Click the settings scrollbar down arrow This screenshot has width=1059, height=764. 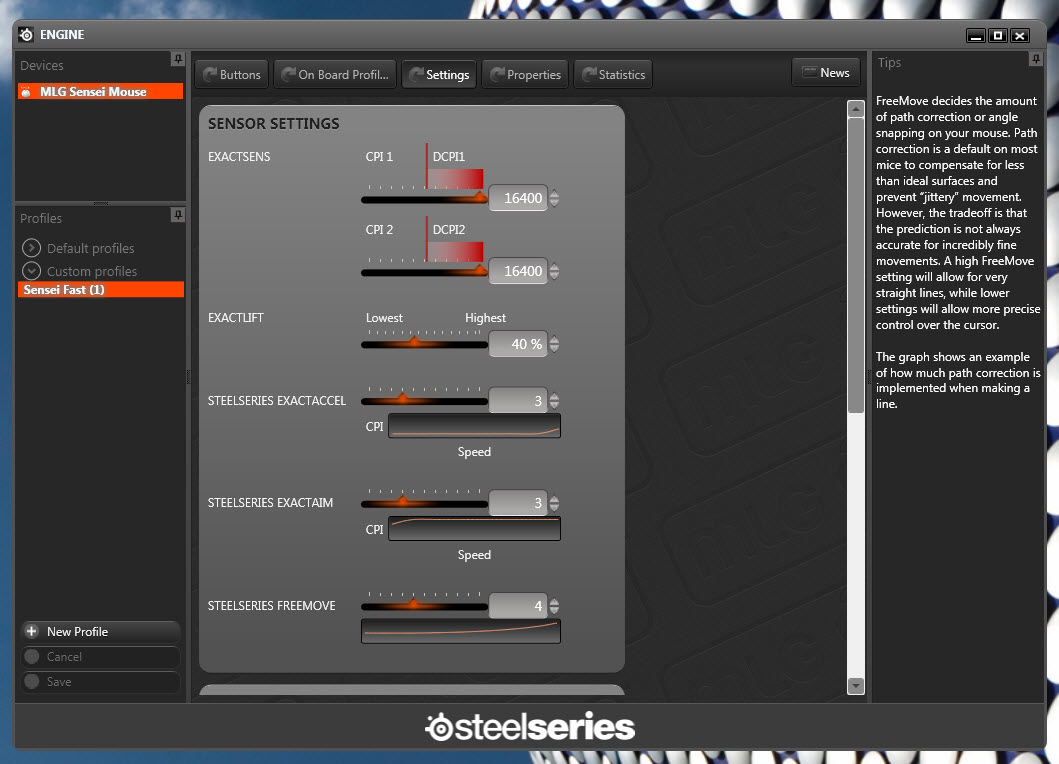tap(856, 686)
